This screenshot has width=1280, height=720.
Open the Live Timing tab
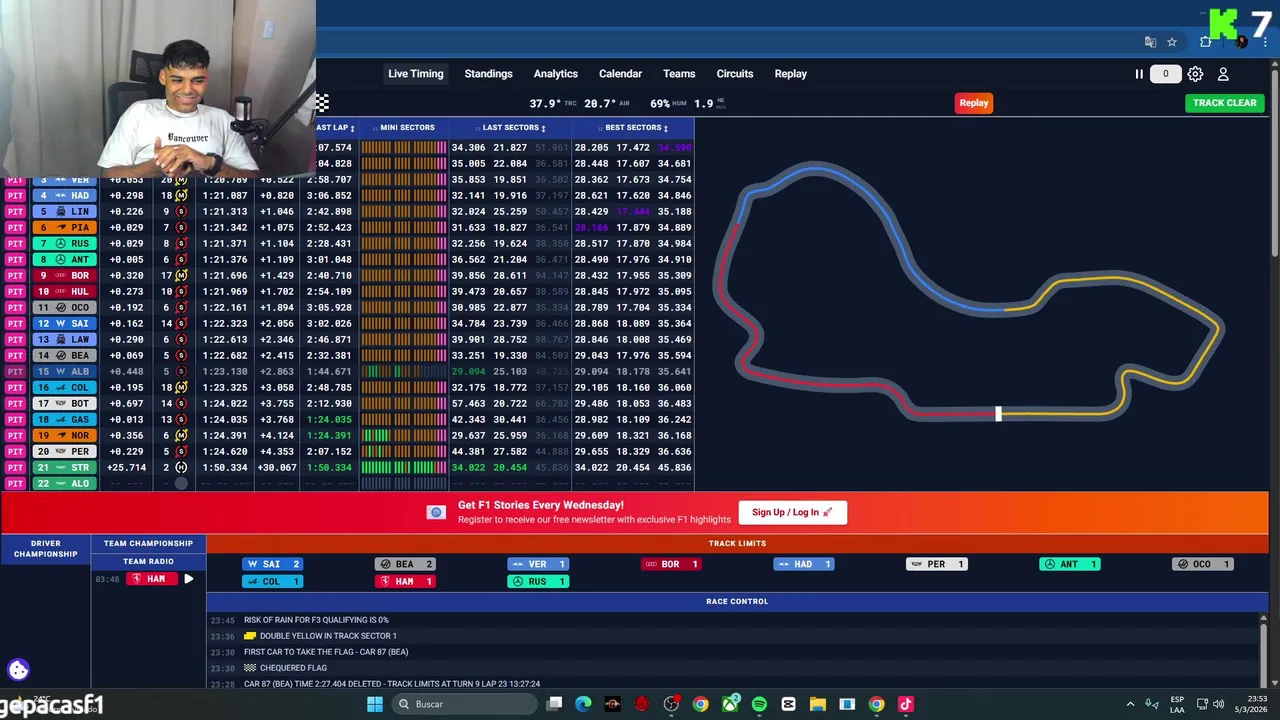415,74
